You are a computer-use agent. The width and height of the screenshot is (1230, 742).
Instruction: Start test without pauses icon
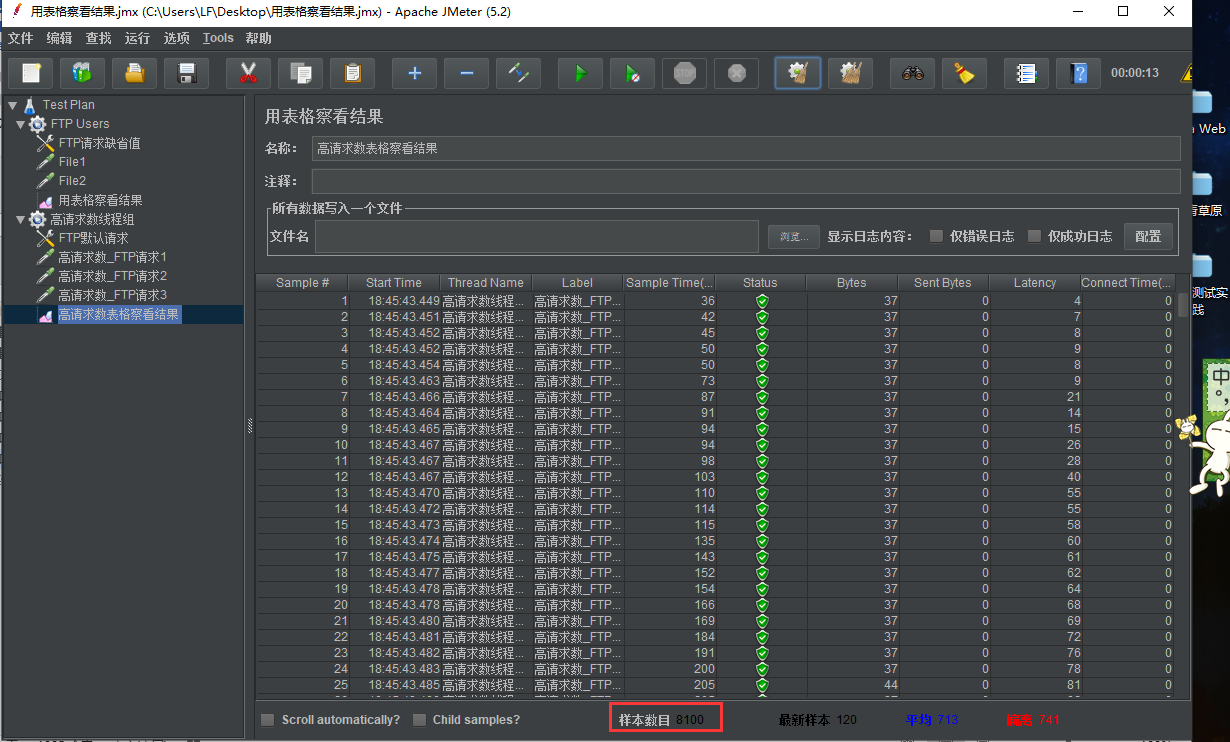pyautogui.click(x=632, y=73)
